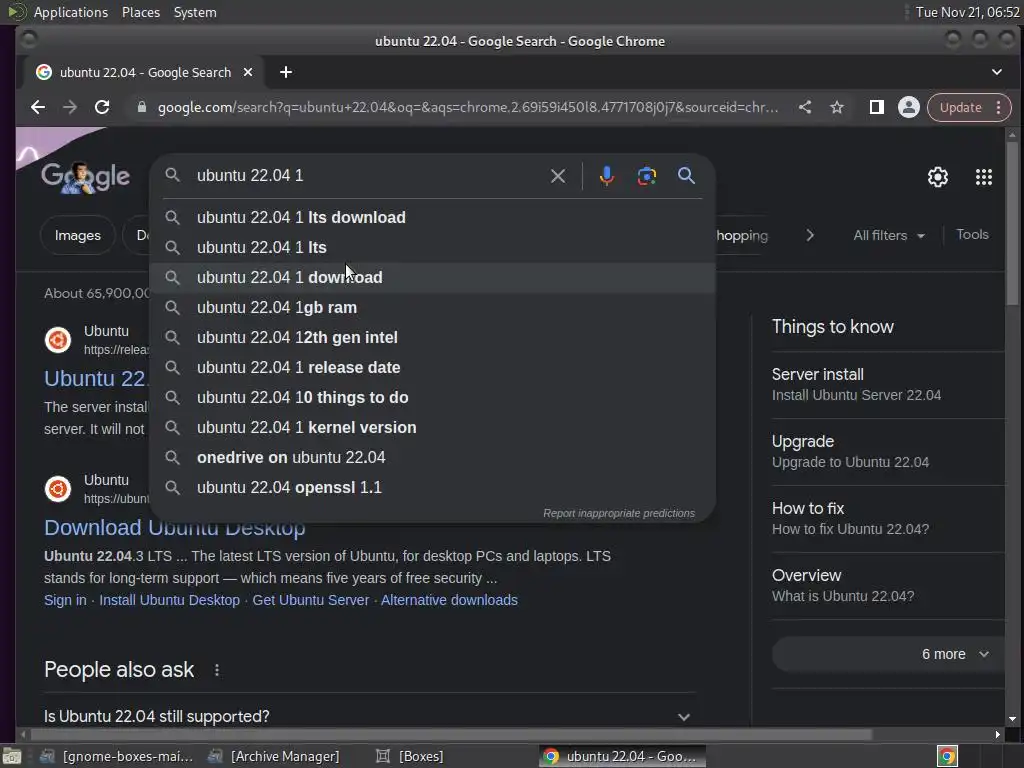The image size is (1024, 768).
Task: Close the ubuntu 22.04 search tab
Action: pyautogui.click(x=248, y=72)
